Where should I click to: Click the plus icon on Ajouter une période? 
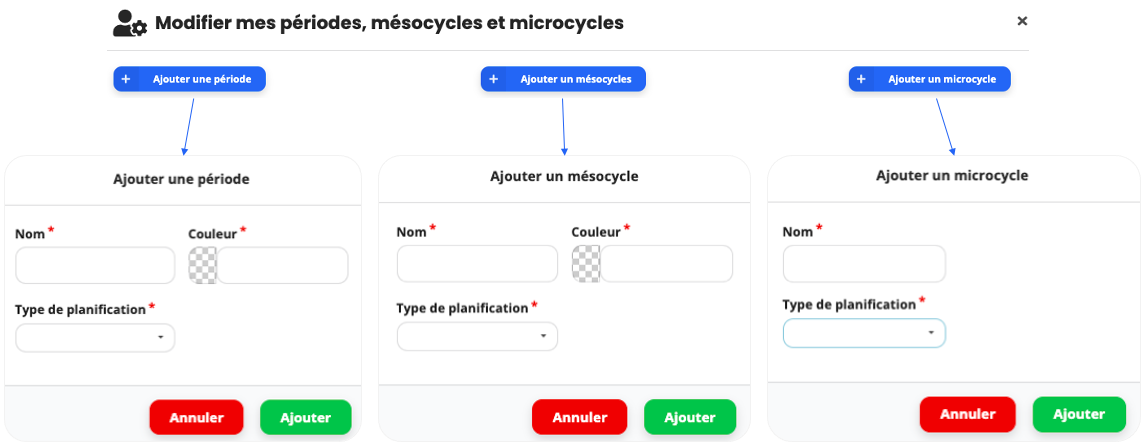(x=126, y=80)
